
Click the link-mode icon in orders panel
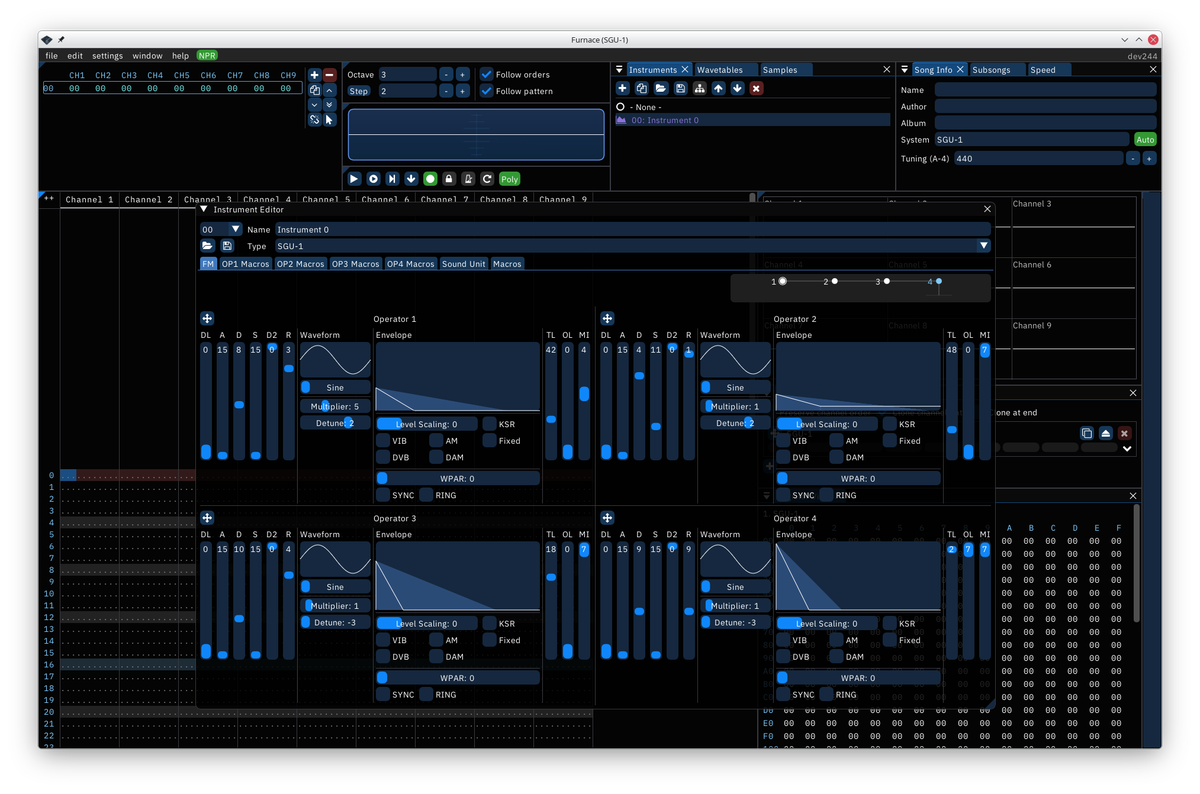pyautogui.click(x=314, y=120)
